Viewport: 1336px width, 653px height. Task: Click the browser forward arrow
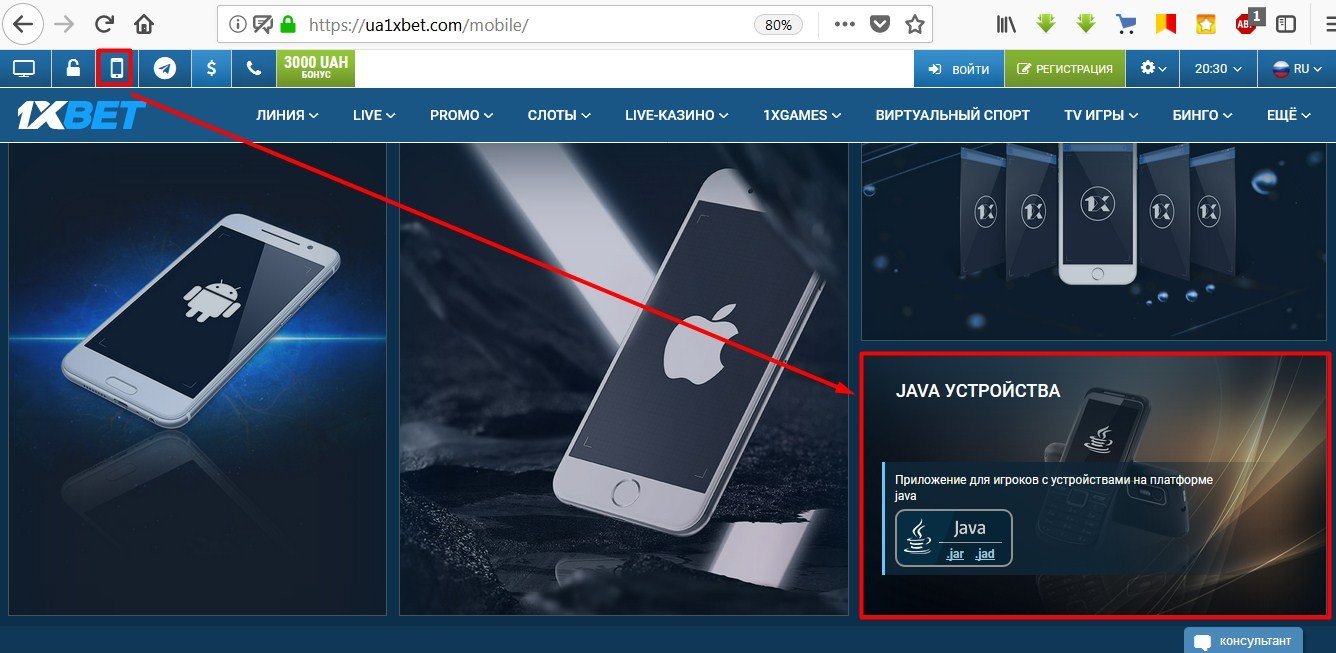pyautogui.click(x=62, y=23)
